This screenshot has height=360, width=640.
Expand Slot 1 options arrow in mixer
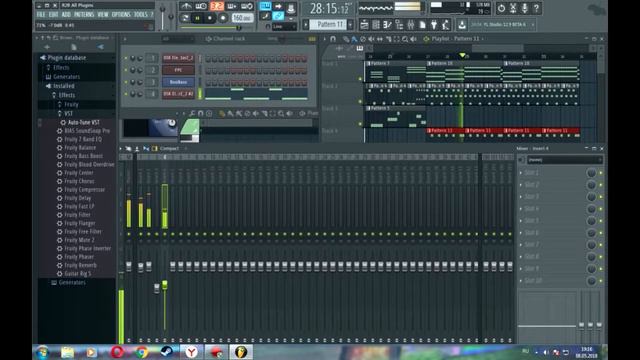[x=521, y=173]
